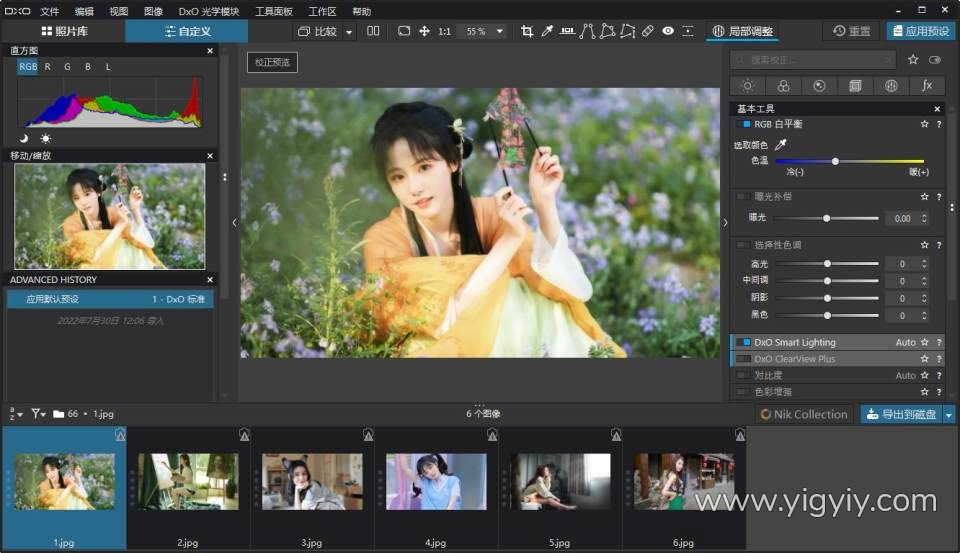The image size is (960, 553).
Task: Open 导出到磁盘 dropdown arrow
Action: [948, 415]
